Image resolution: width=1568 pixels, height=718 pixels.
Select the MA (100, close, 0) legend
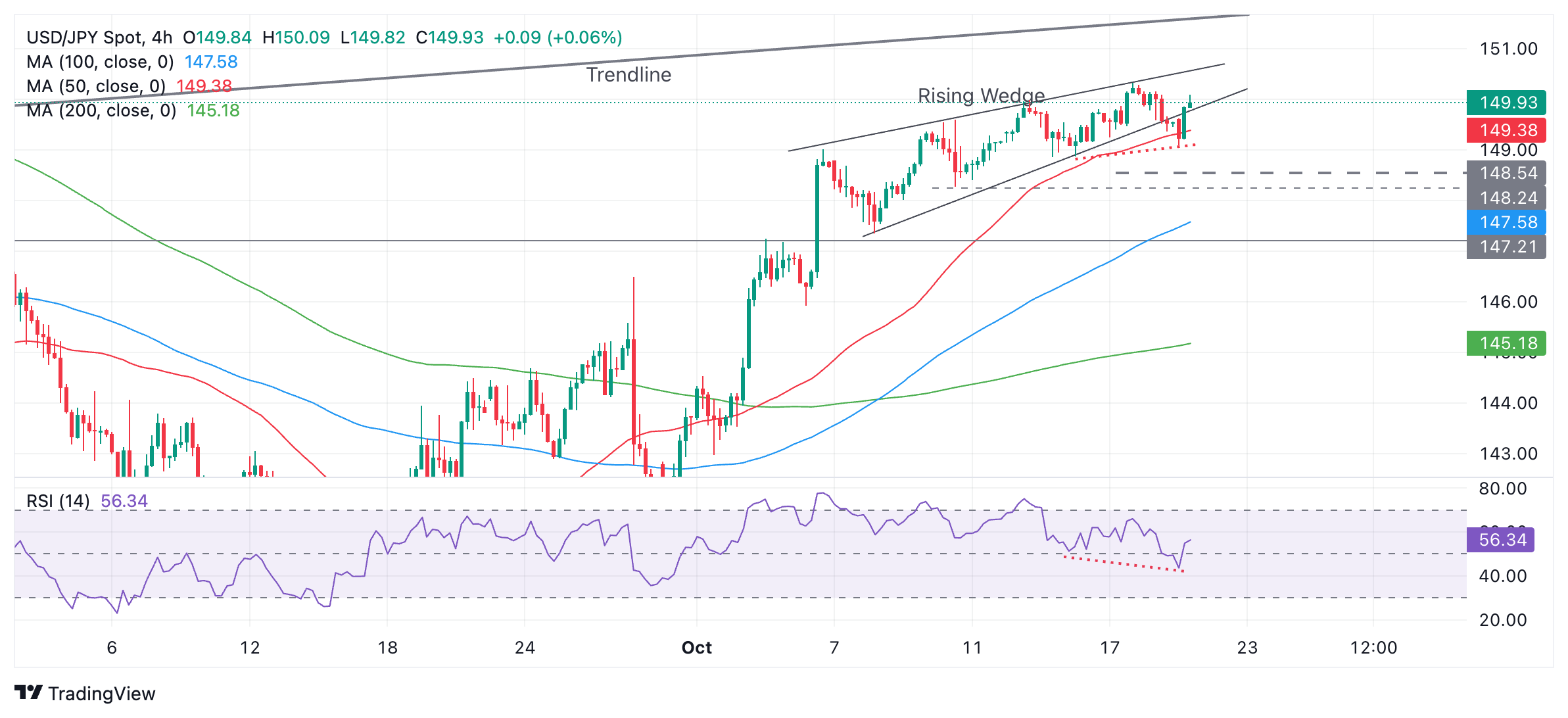100,62
